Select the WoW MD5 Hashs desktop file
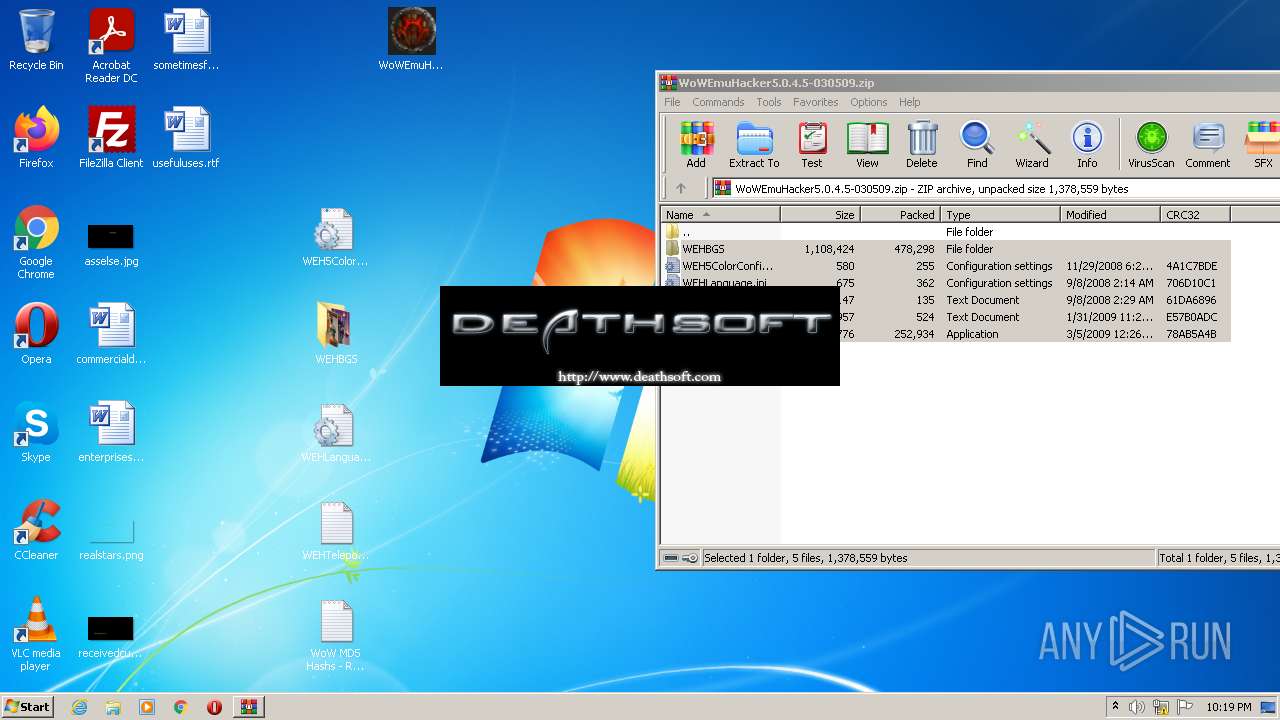The width and height of the screenshot is (1280, 720). 335,635
